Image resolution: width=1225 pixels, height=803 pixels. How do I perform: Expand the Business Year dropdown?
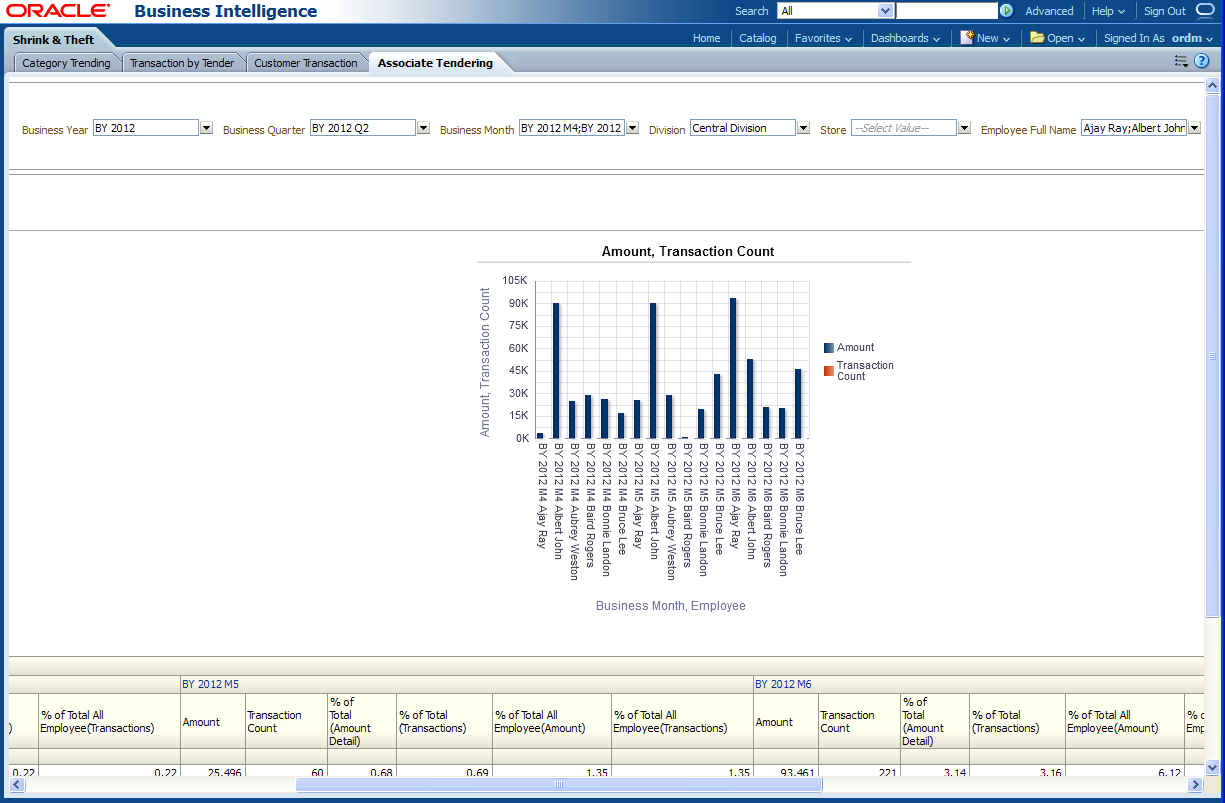206,128
